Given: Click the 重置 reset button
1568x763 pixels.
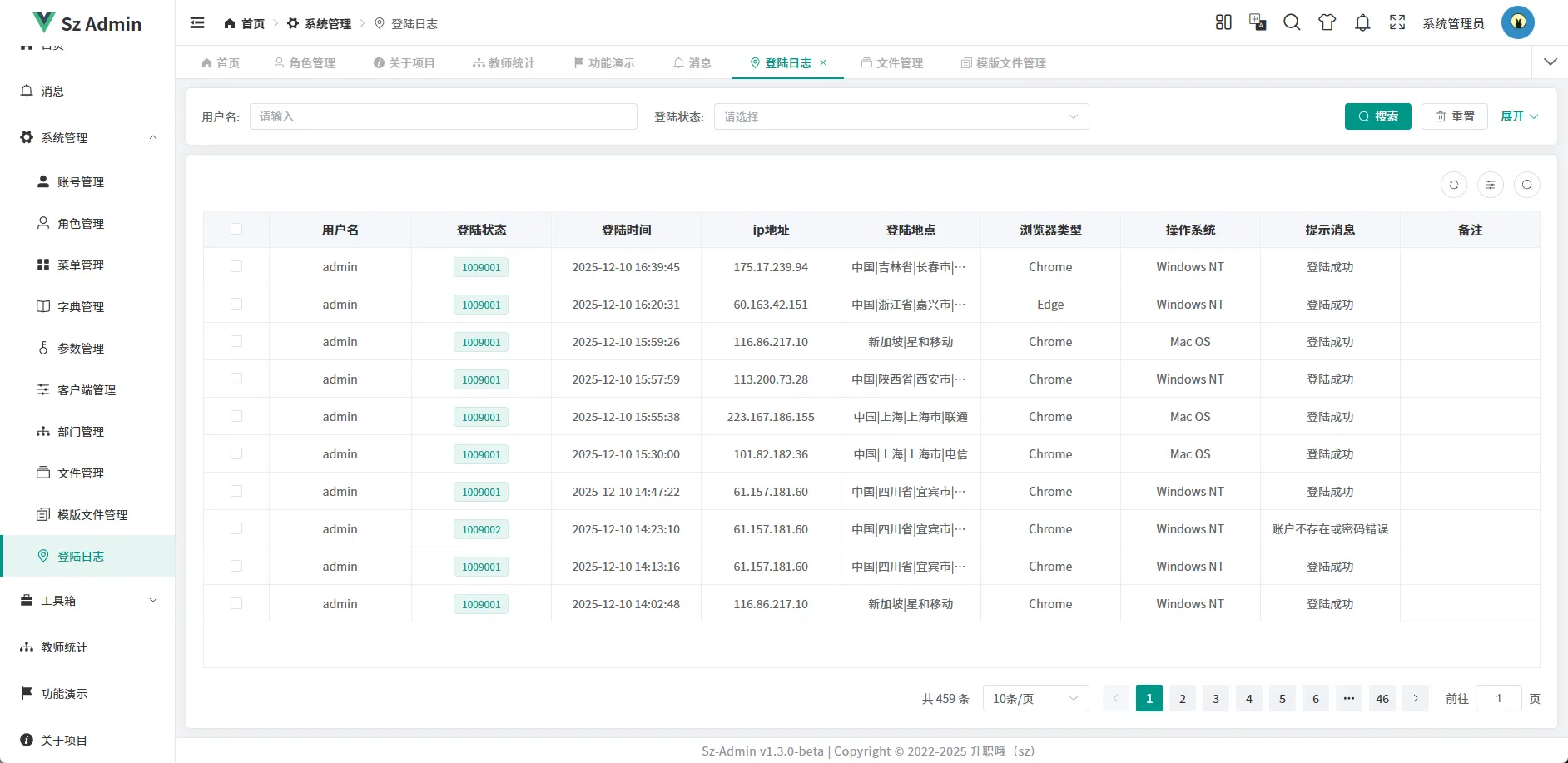Looking at the screenshot, I should [x=1454, y=116].
